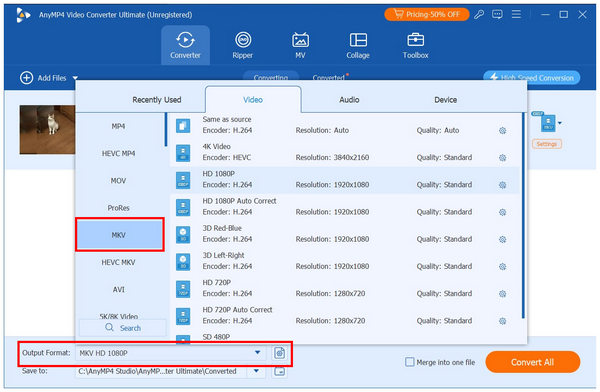Click the HD 720P preset icon
Image resolution: width=600 pixels, height=392 pixels.
tap(183, 289)
